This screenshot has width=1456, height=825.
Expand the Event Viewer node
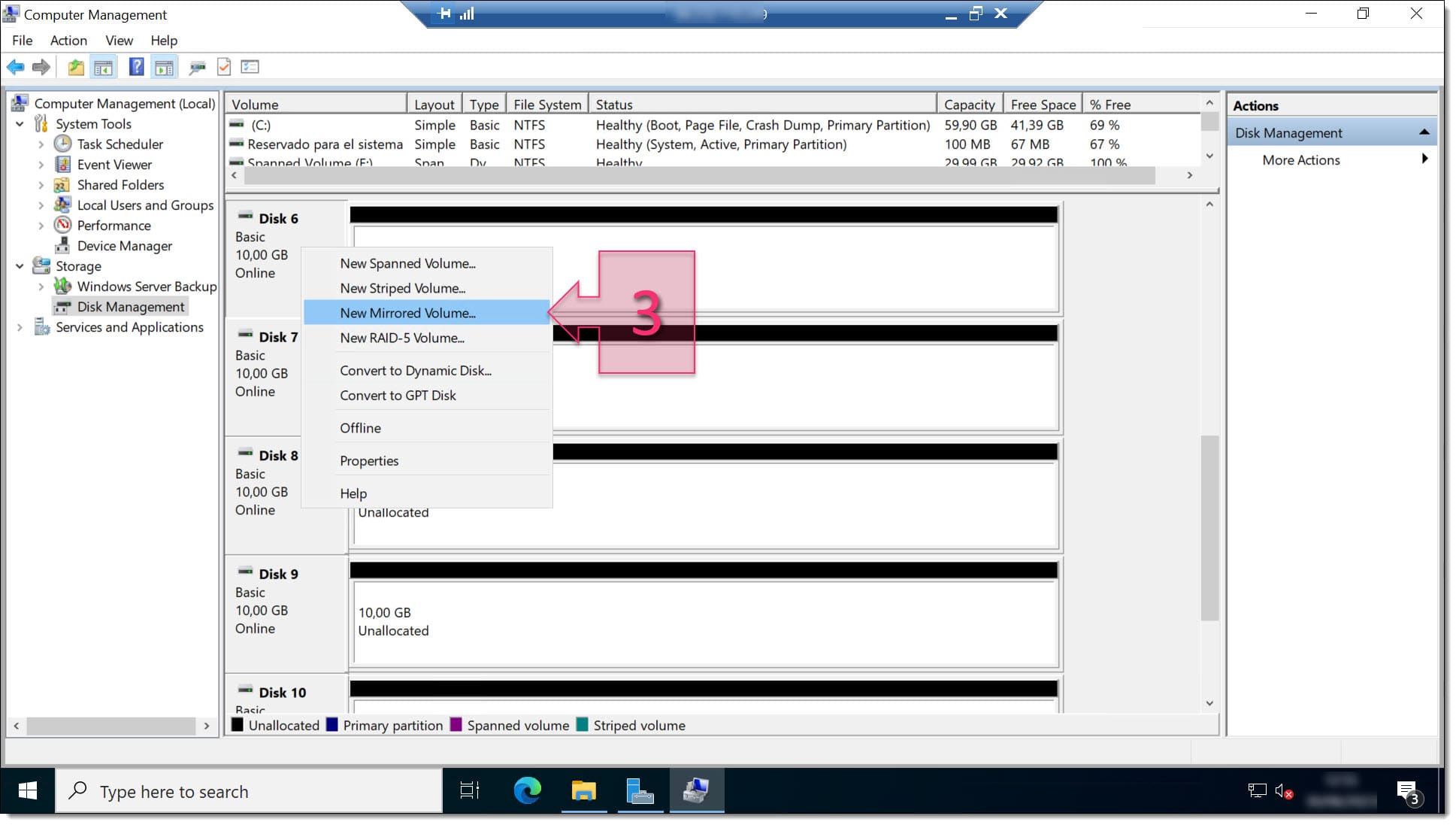(x=41, y=164)
